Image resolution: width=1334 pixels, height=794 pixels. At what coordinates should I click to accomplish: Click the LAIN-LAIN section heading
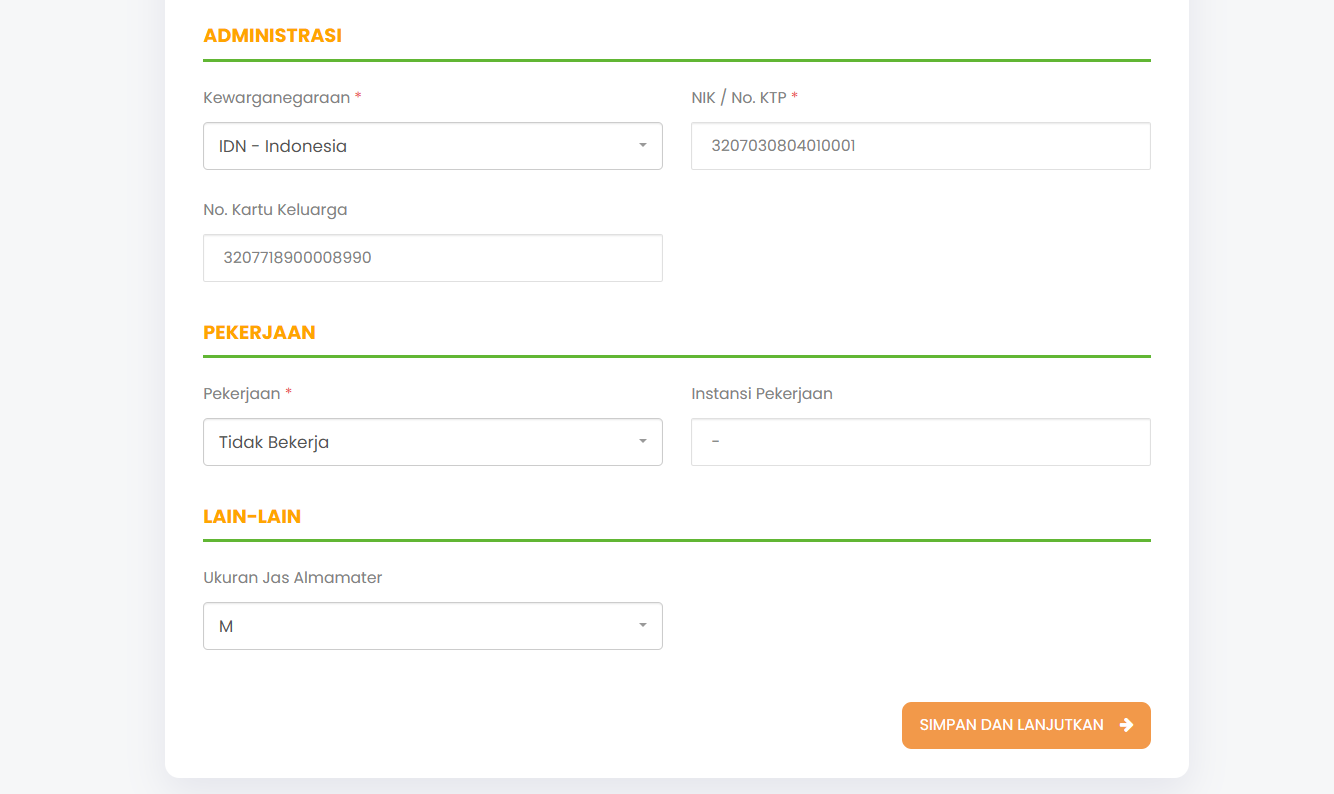(252, 517)
